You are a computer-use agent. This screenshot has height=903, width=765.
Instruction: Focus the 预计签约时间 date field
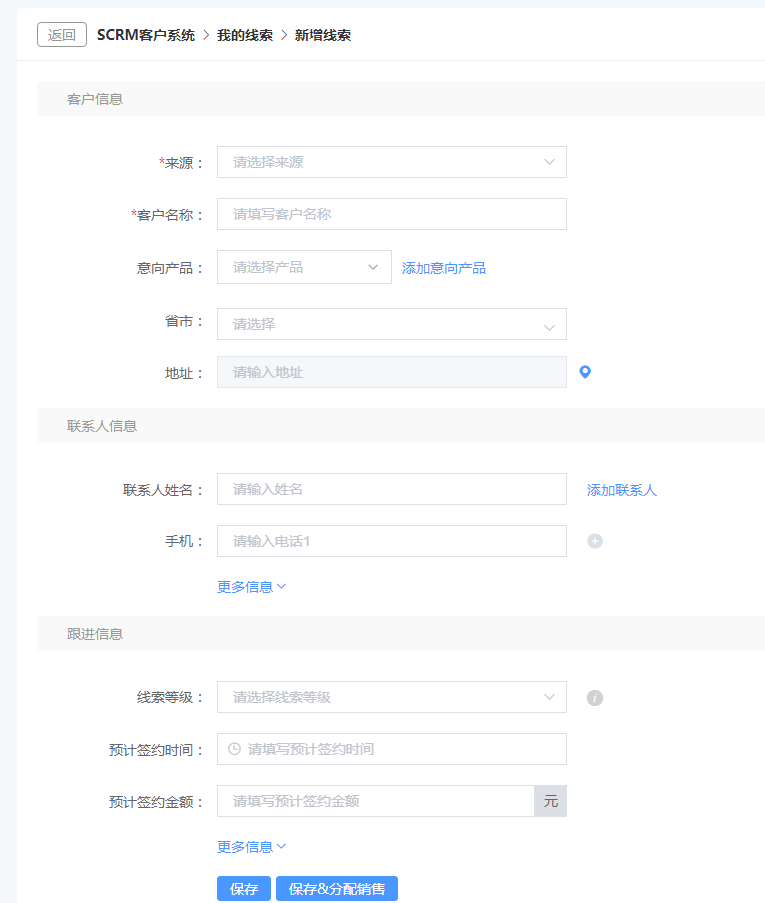click(x=392, y=749)
